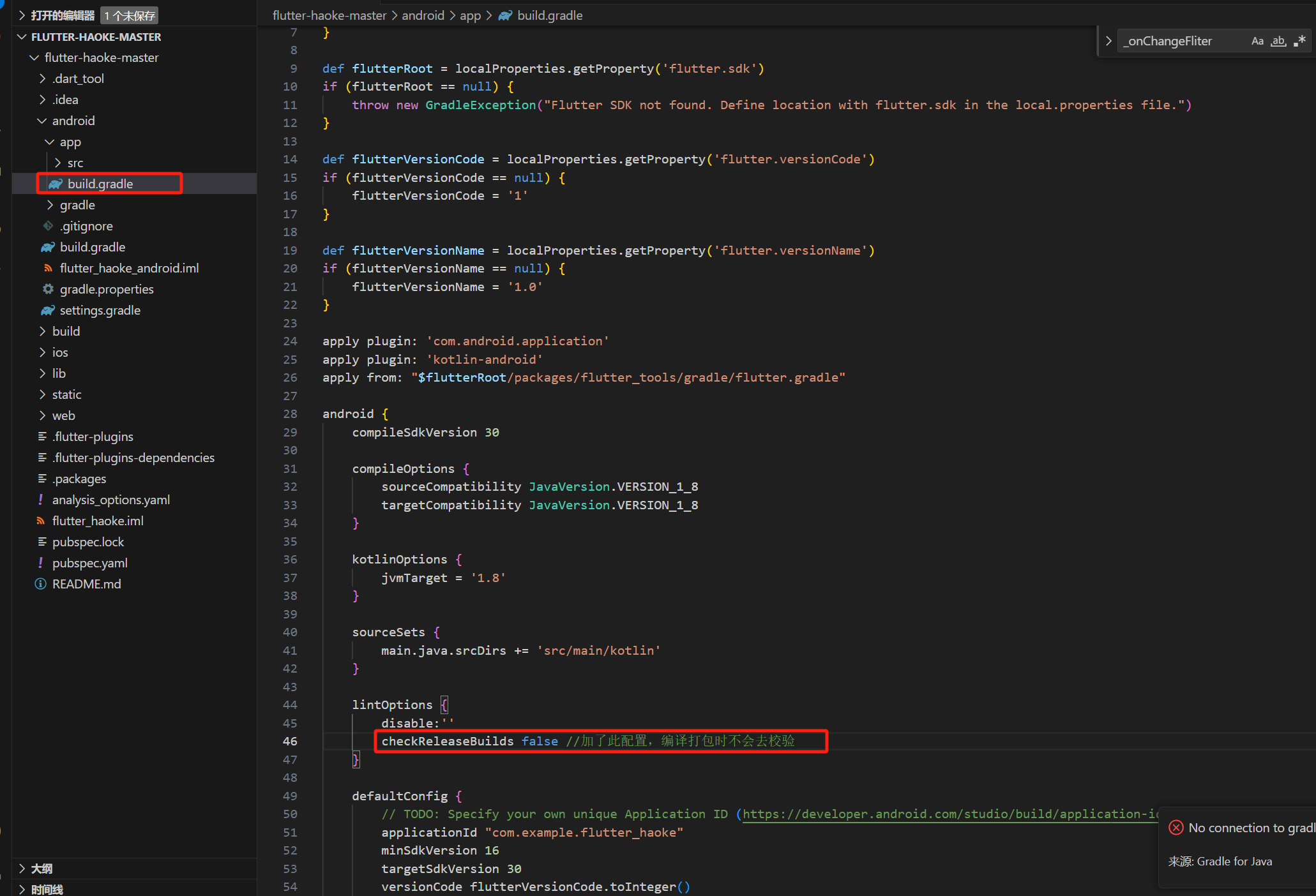
Task: Open .gitignore file
Action: (86, 226)
